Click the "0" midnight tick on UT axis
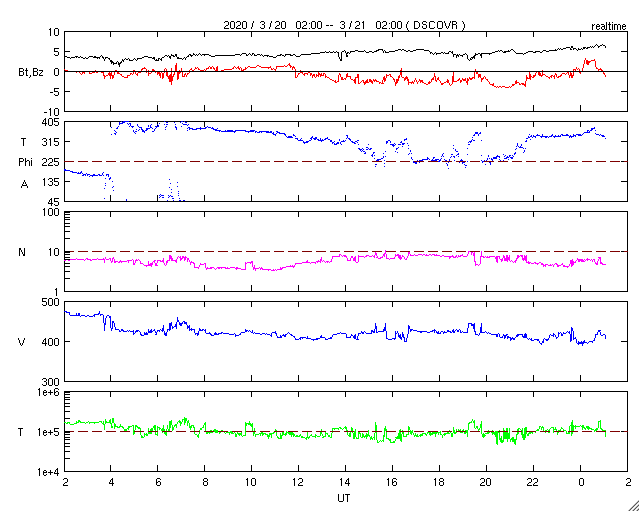Viewport: 640px width, 512px height. click(x=581, y=482)
